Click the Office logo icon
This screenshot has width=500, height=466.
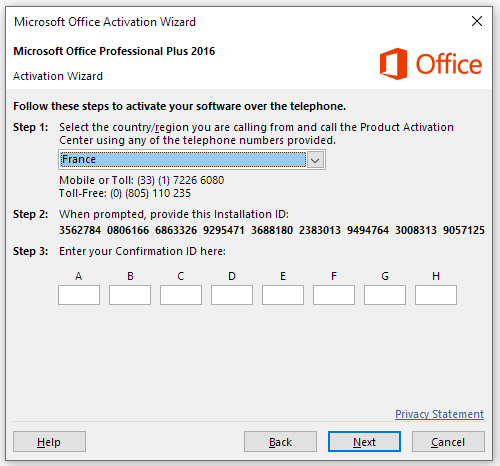click(393, 64)
